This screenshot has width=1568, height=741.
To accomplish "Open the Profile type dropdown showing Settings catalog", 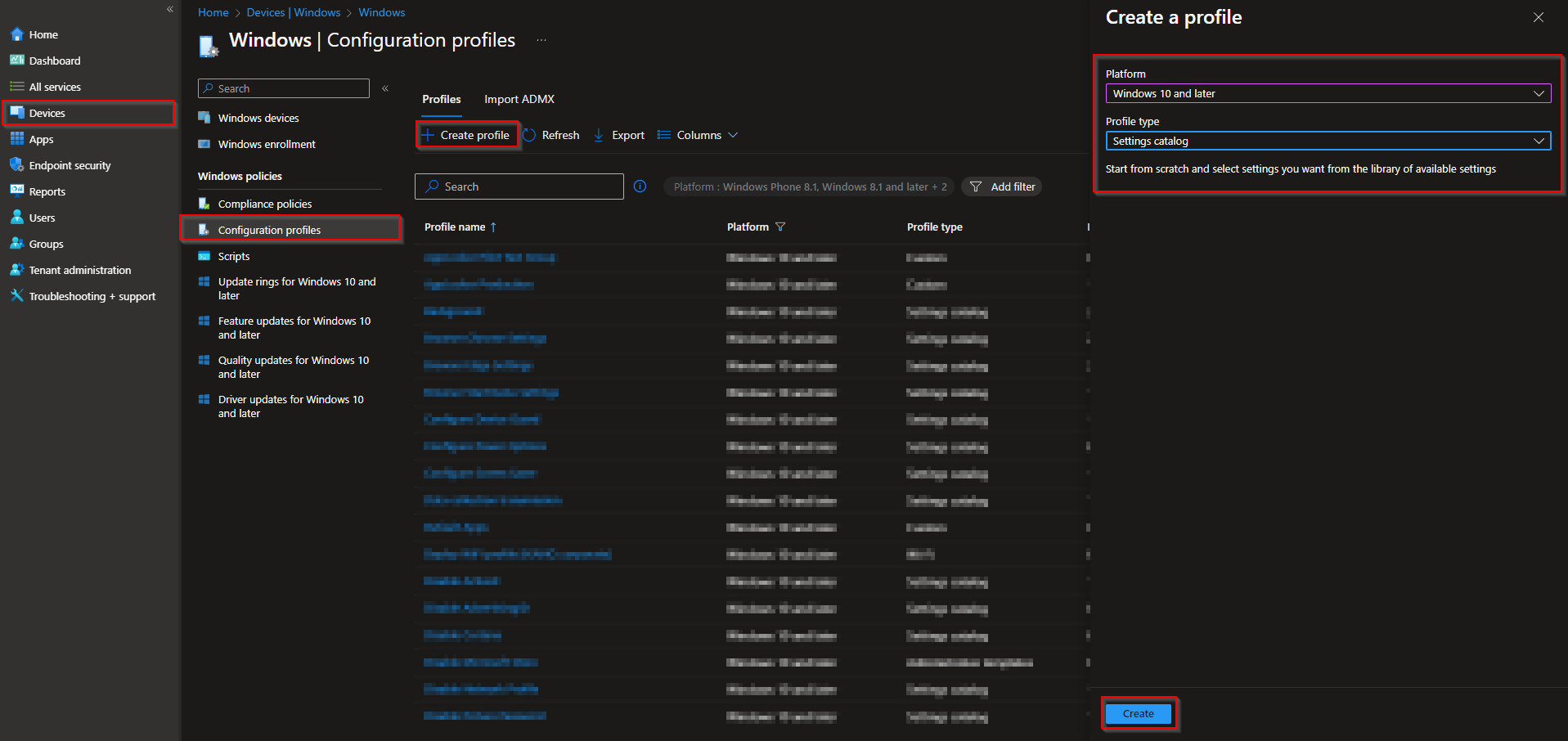I will pos(1327,140).
